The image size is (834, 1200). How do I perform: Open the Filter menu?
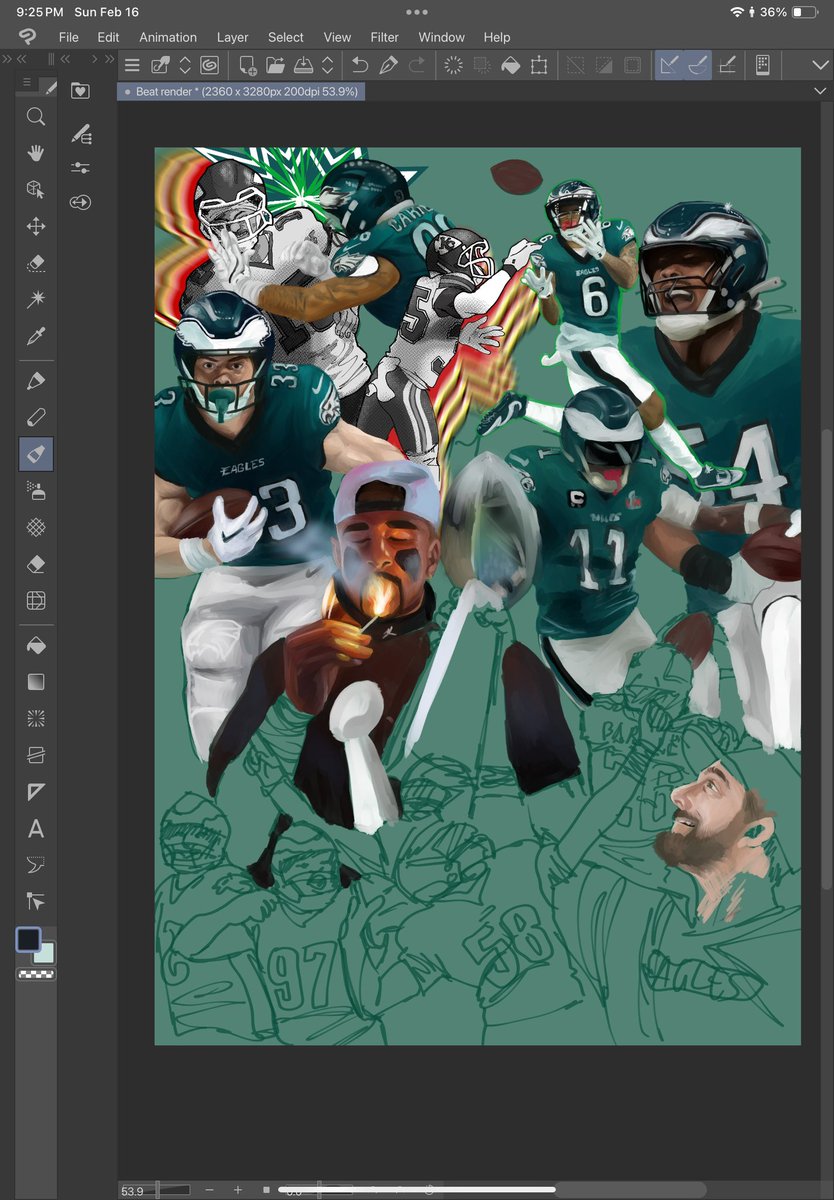tap(384, 37)
